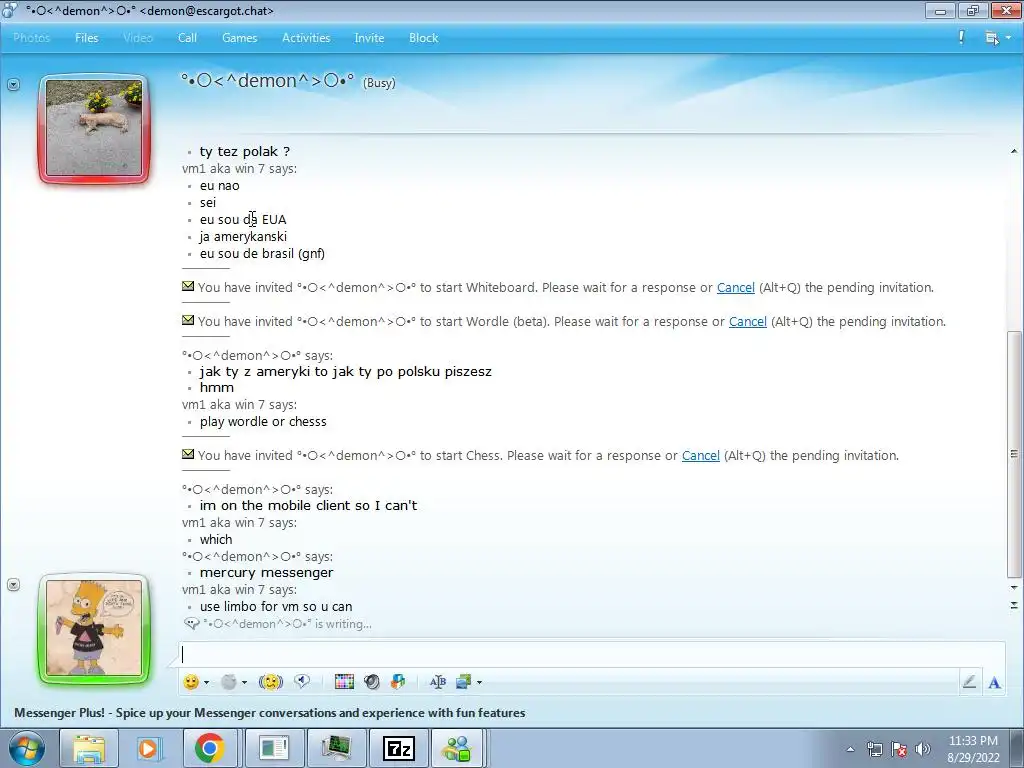Click message 'ty tez polak ?'

click(x=245, y=152)
